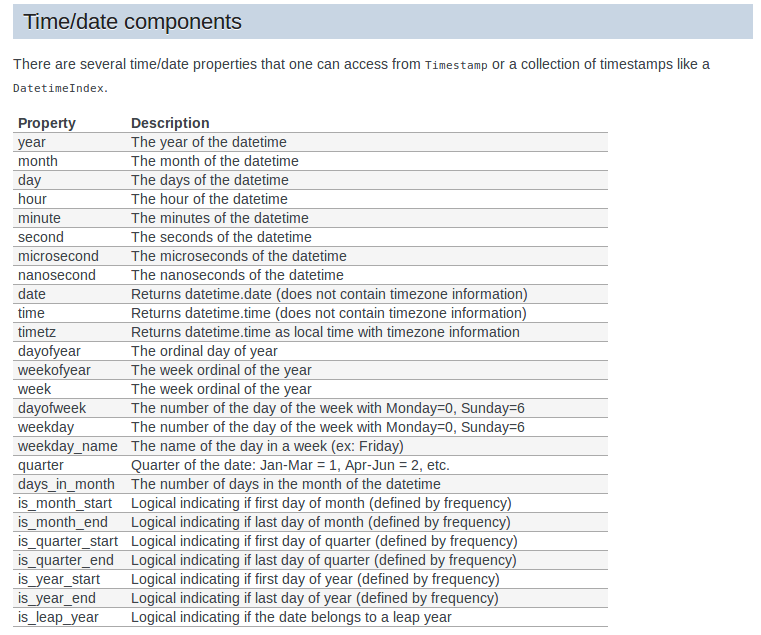This screenshot has width=761, height=635.
Task: Click the 'is_quarter_end' property name
Action: click(66, 560)
